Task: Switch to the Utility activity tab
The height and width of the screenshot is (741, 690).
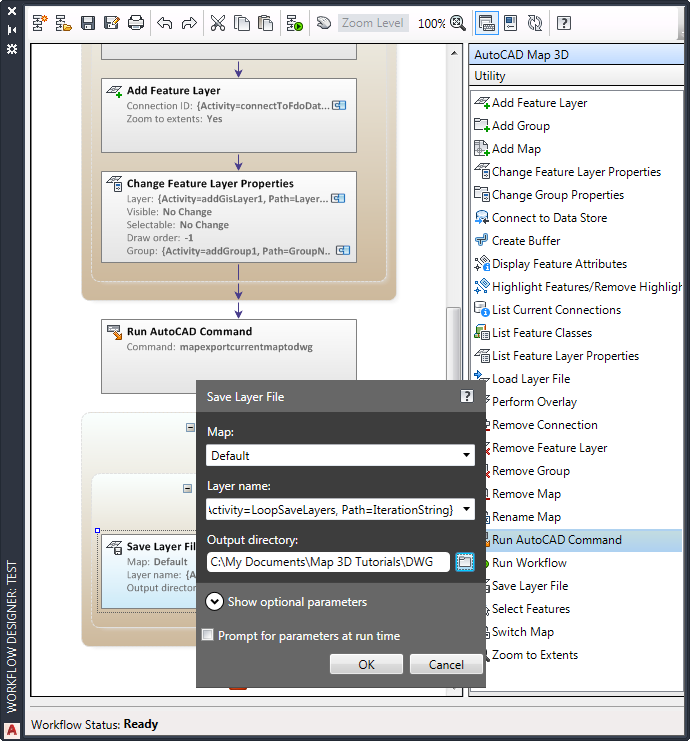Action: (x=578, y=76)
